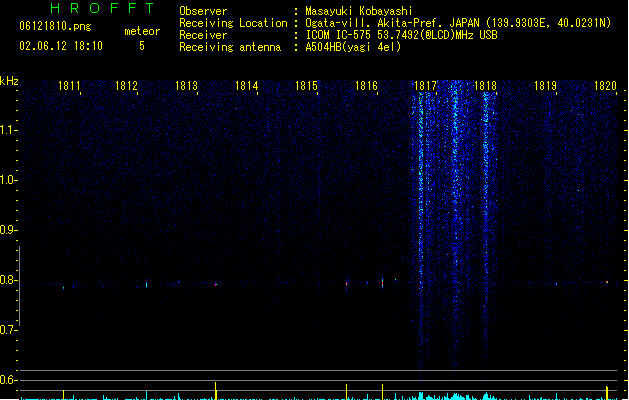Click the 0.7 kHz frequency label
Image resolution: width=629 pixels, height=400 pixels.
coord(8,330)
